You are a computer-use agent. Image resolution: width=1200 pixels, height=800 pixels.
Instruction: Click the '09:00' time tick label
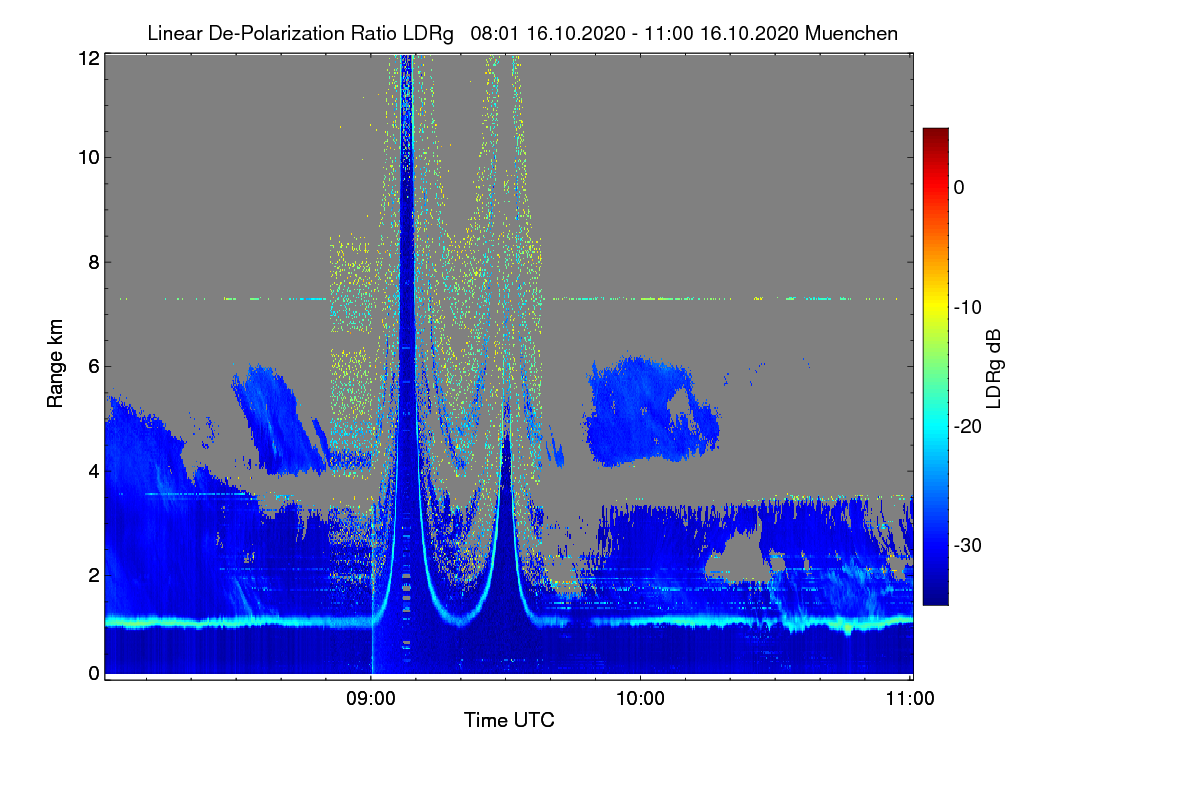(x=371, y=698)
